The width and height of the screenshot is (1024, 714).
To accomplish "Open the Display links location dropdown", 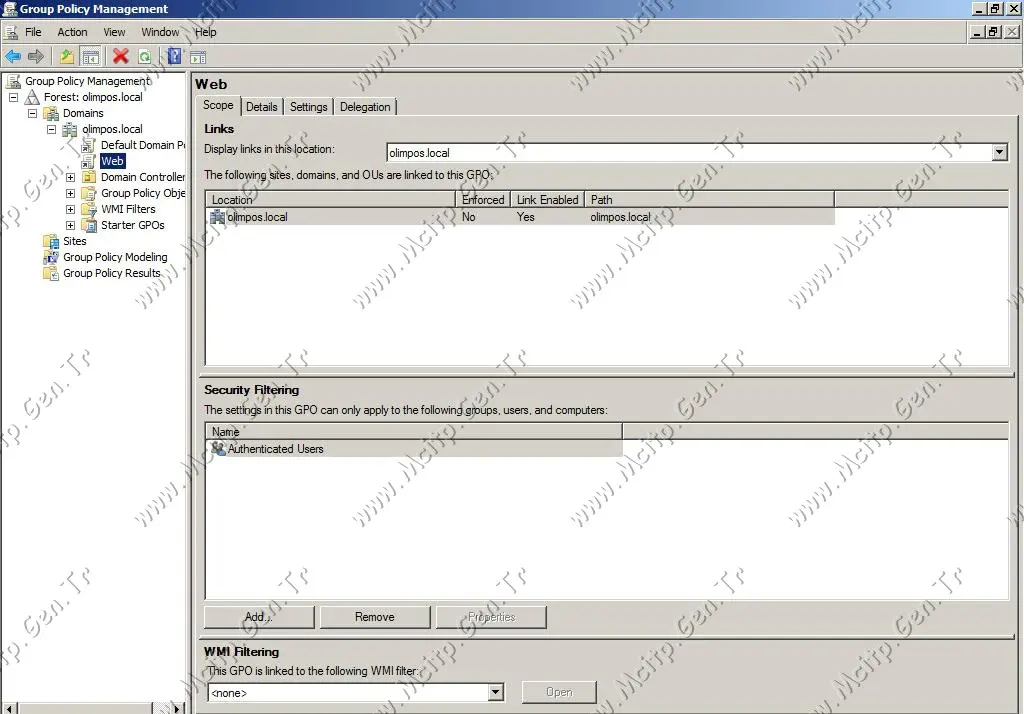I will tap(999, 152).
